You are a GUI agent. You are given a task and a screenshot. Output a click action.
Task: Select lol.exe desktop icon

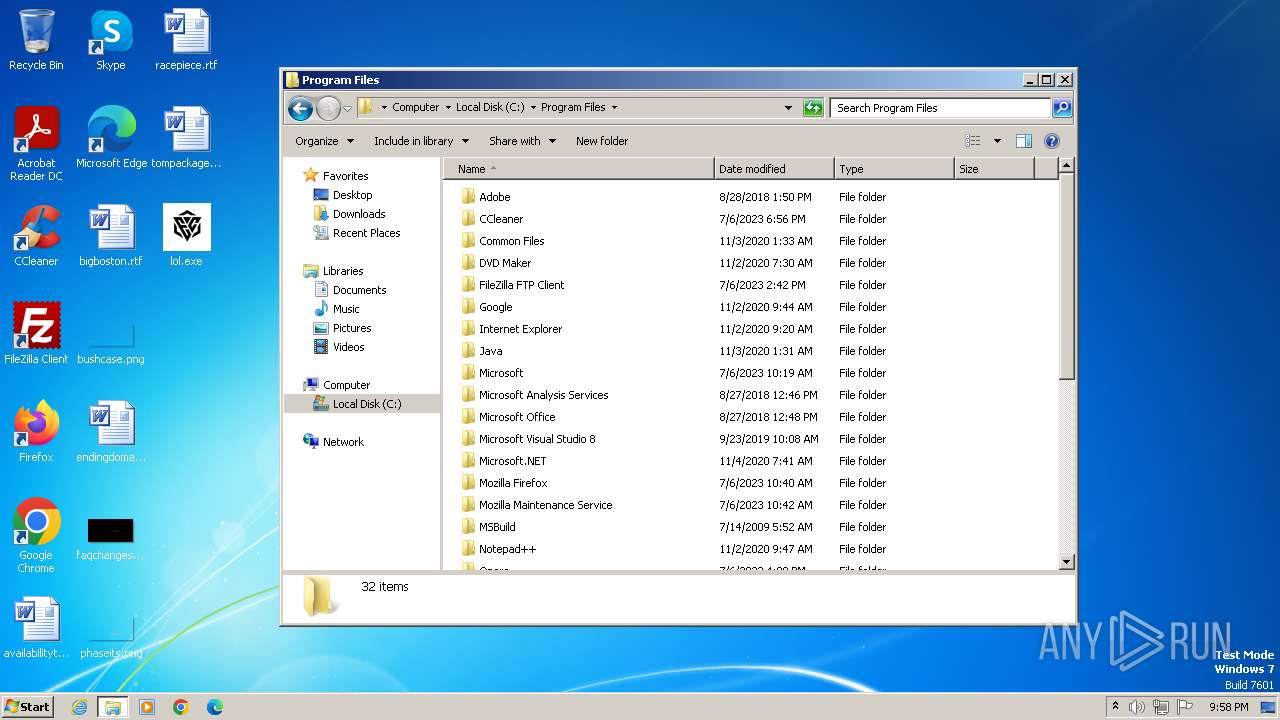(186, 236)
